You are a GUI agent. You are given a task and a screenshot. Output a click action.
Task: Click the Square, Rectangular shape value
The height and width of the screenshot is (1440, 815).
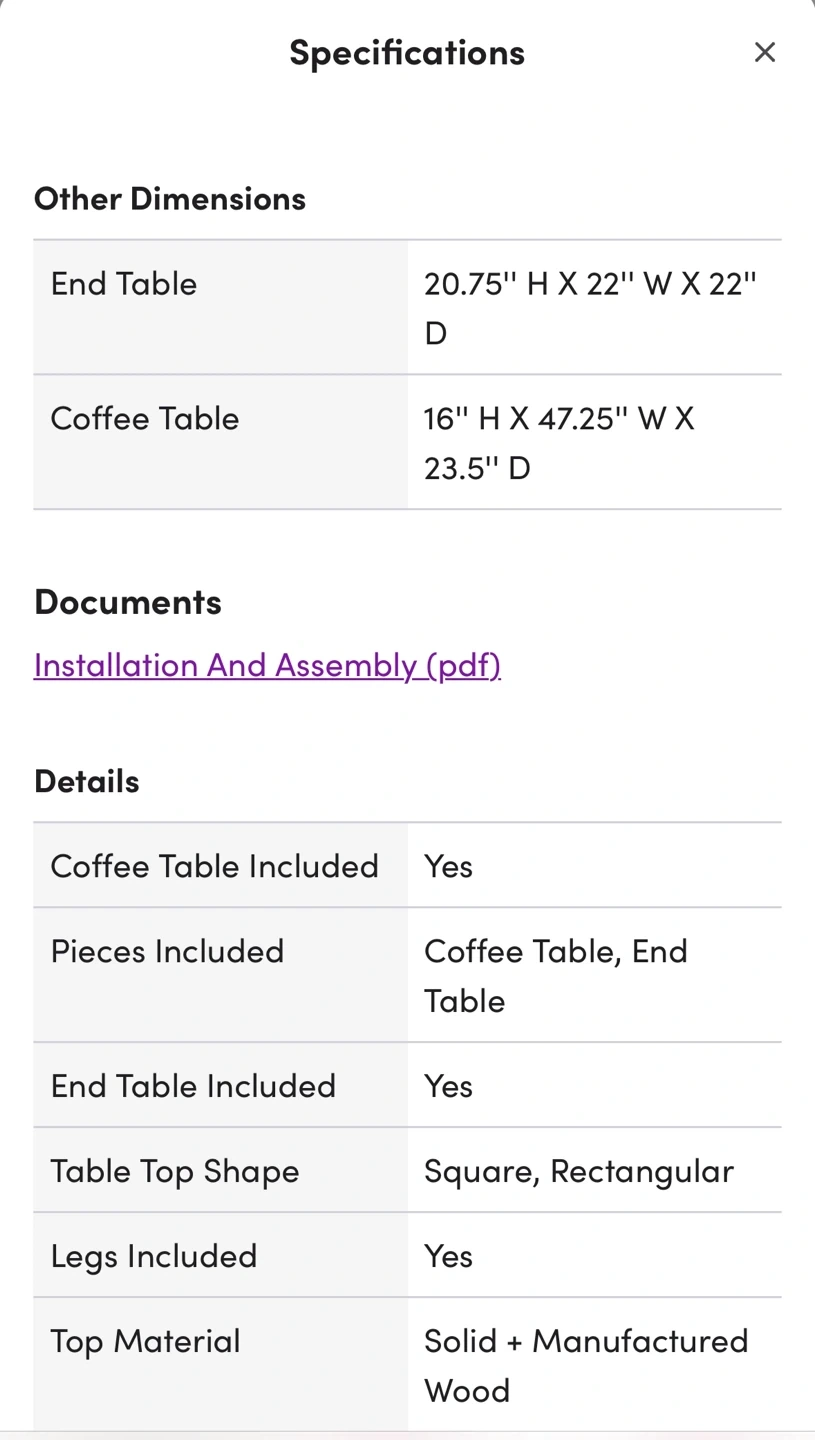[x=579, y=1171]
